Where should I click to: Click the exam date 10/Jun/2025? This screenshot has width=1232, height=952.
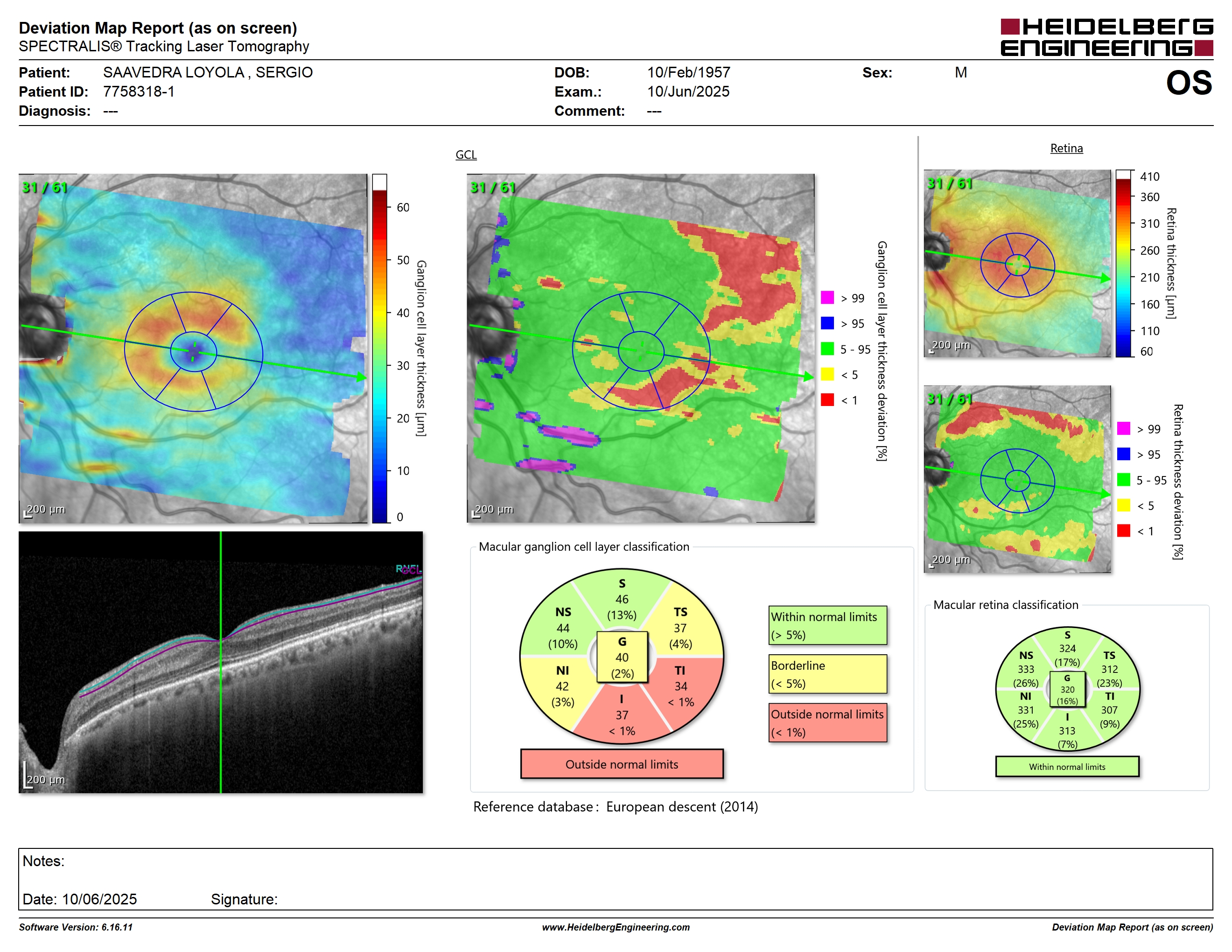(x=688, y=91)
